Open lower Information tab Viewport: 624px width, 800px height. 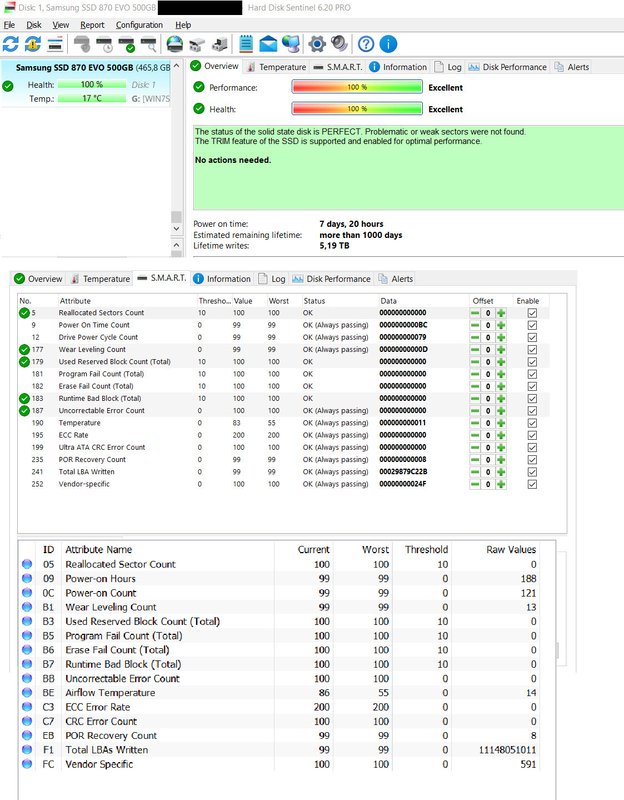tap(222, 279)
